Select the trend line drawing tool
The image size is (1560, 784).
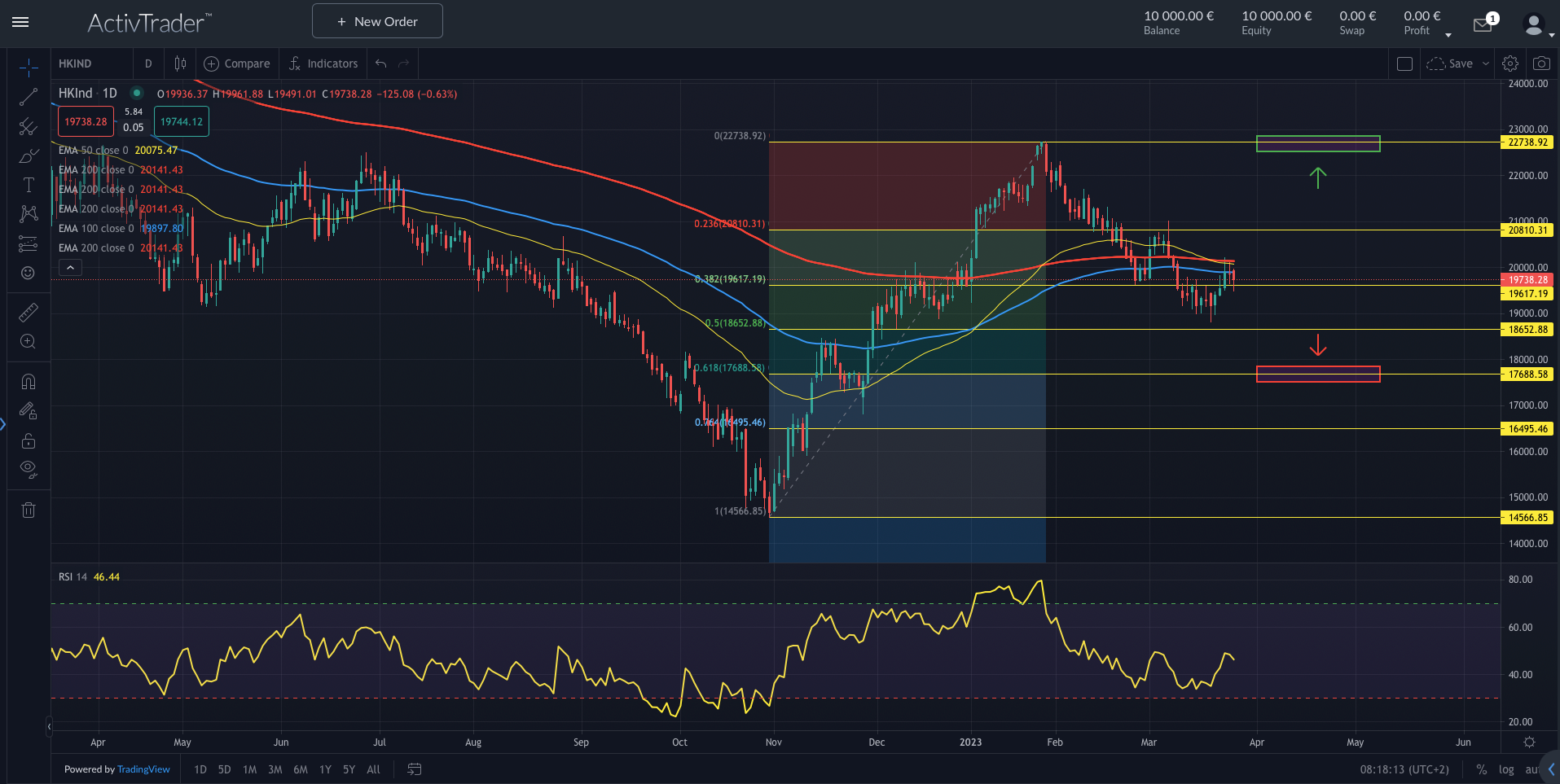(x=28, y=96)
